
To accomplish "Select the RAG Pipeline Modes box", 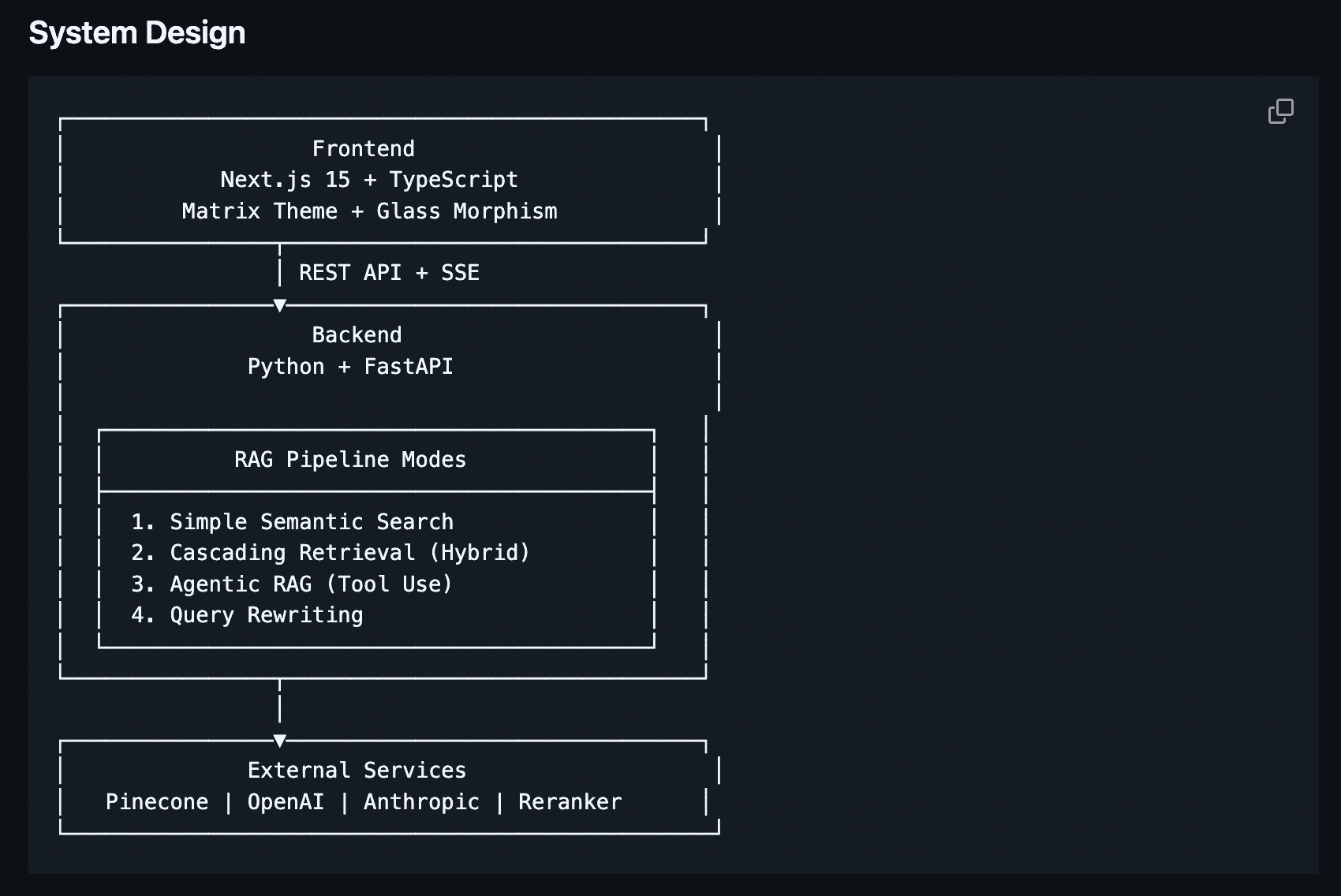I will [349, 459].
